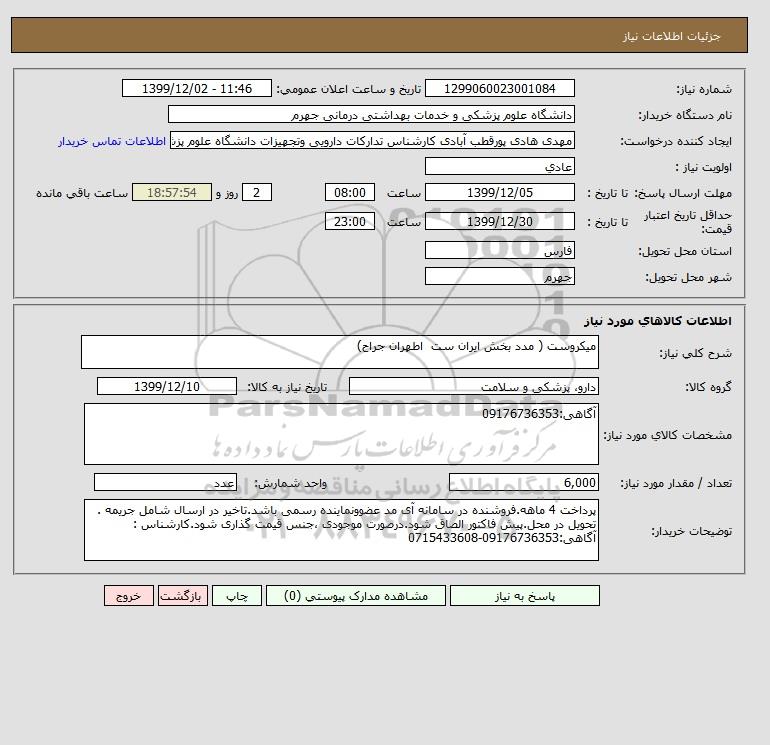Click the remaining days field showing 2

pyautogui.click(x=257, y=193)
